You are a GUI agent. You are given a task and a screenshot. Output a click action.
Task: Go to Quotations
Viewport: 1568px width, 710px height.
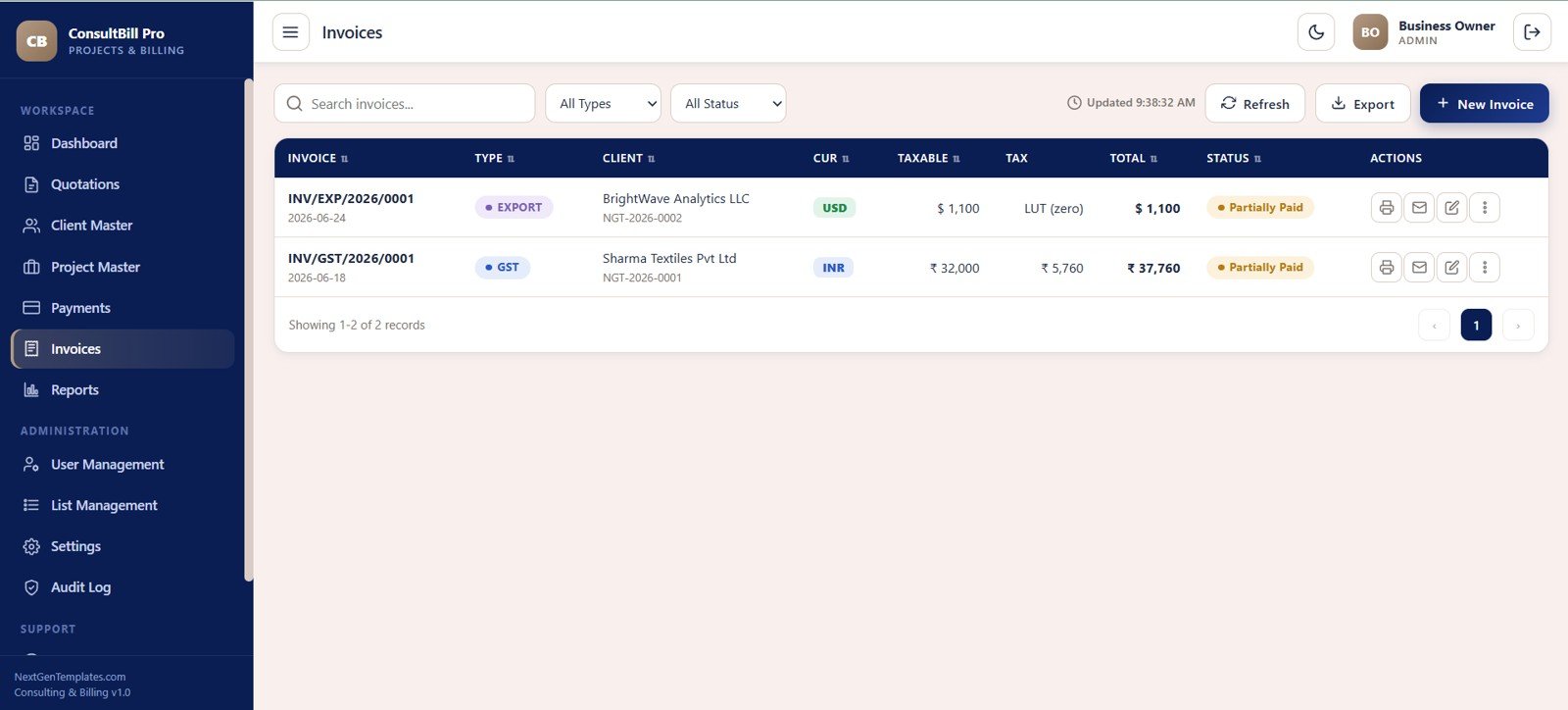tap(122, 184)
